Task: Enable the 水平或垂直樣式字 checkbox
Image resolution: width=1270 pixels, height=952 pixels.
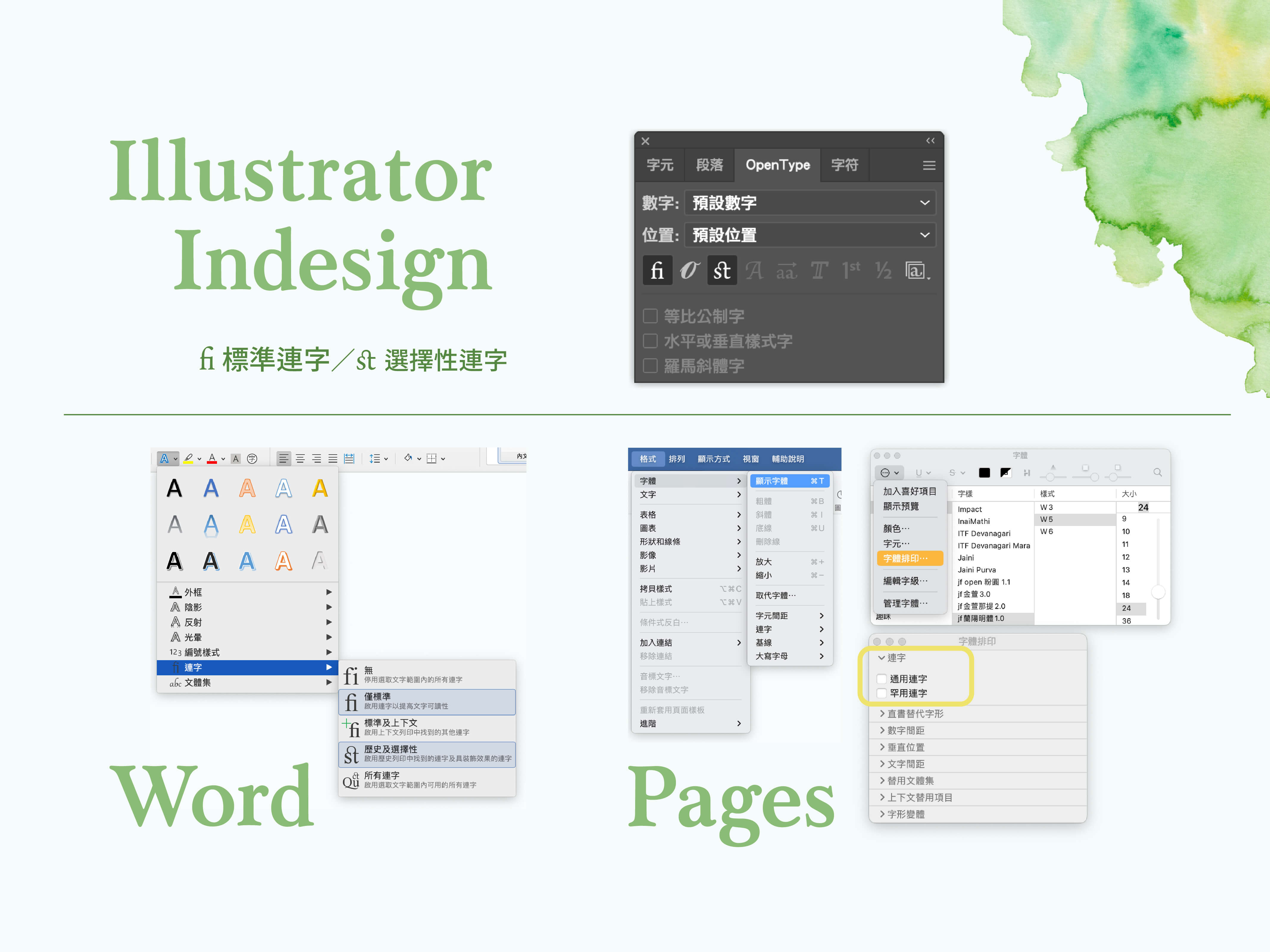Action: [x=650, y=341]
